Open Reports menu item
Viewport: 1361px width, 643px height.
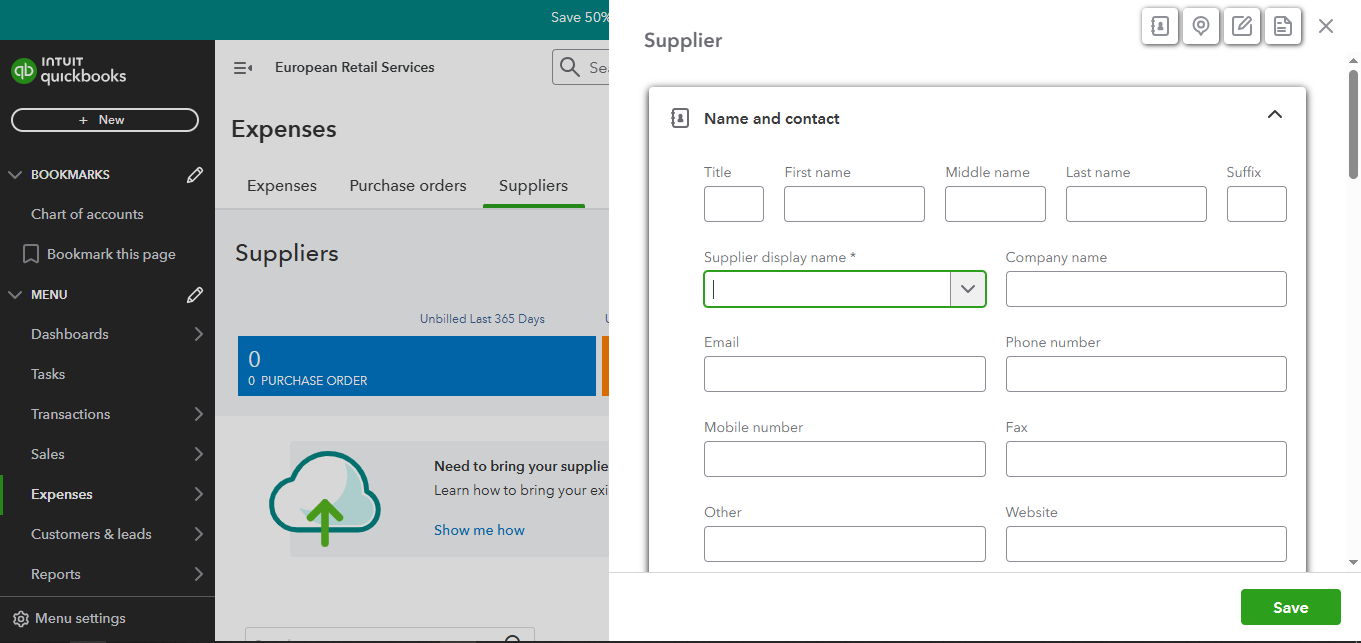[56, 574]
